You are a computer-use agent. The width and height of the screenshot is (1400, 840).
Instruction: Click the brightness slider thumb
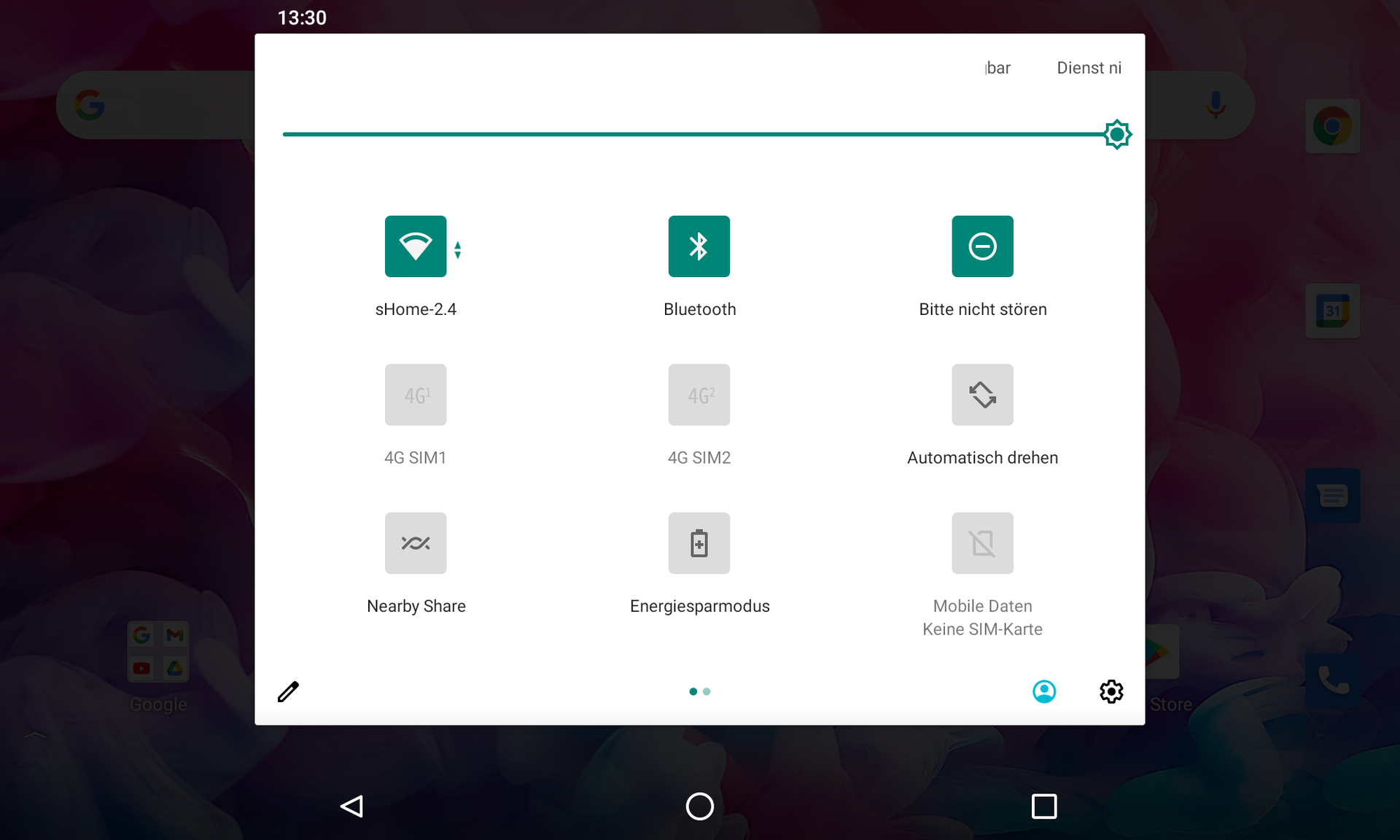click(x=1116, y=134)
